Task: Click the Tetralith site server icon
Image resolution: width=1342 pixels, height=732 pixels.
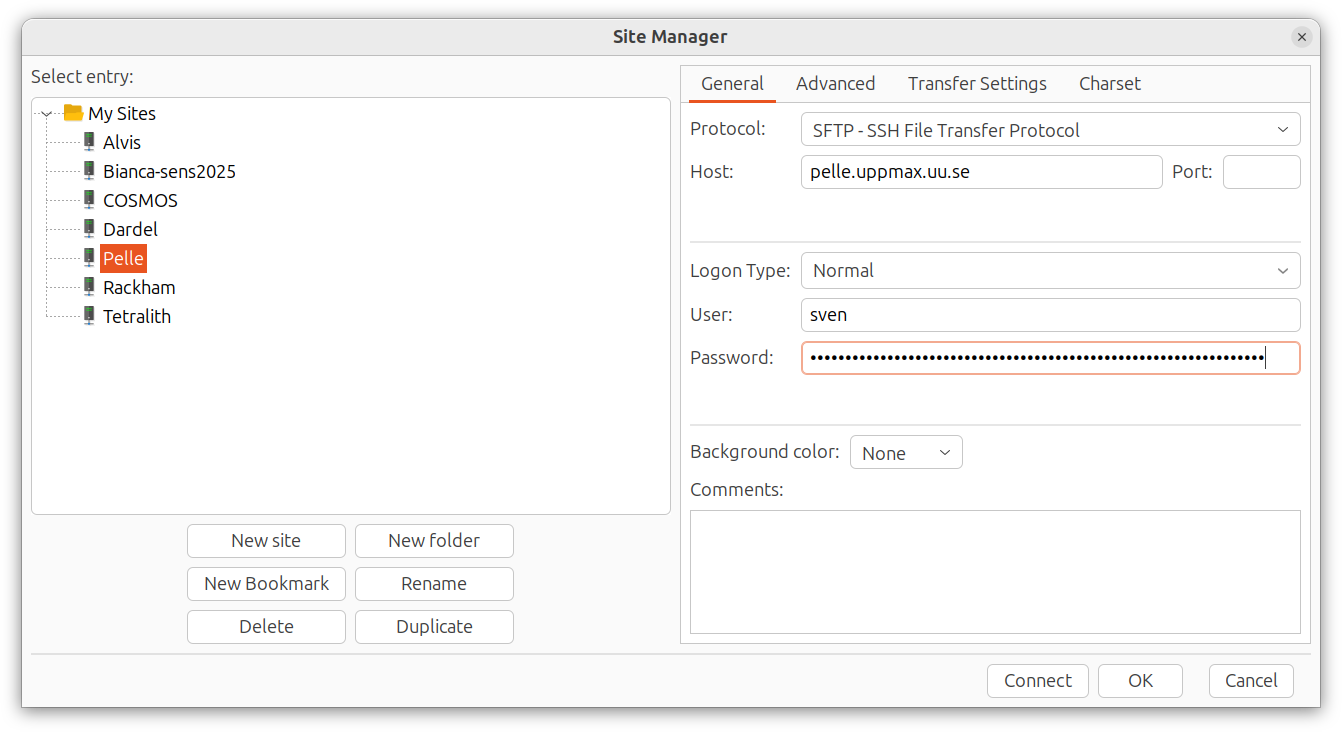Action: point(89,316)
